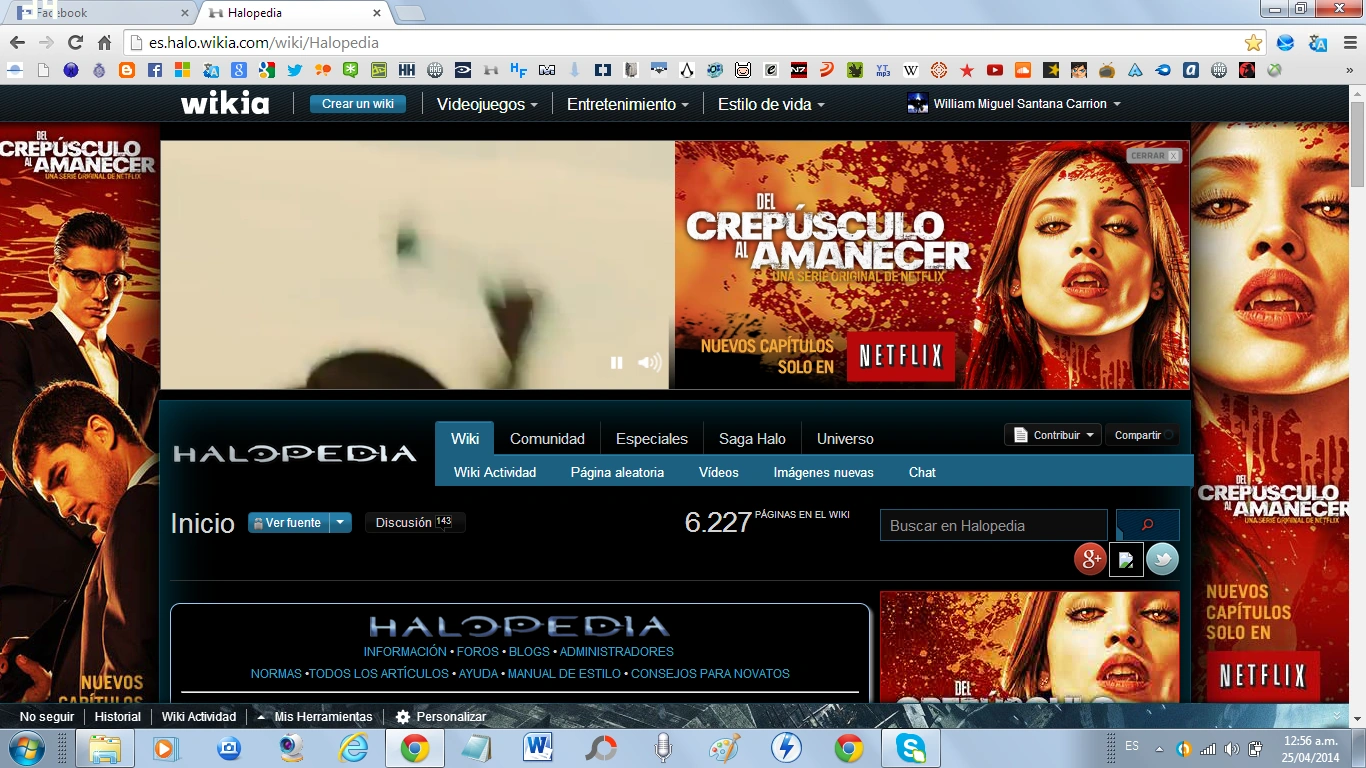The width and height of the screenshot is (1366, 768).
Task: Open the FOROS link
Action: coord(478,651)
